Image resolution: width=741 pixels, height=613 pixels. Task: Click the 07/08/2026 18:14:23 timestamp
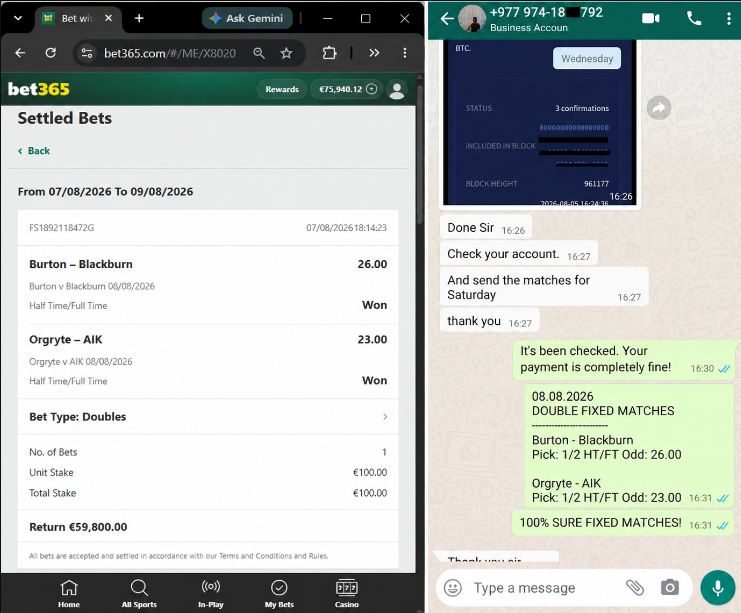pos(346,228)
